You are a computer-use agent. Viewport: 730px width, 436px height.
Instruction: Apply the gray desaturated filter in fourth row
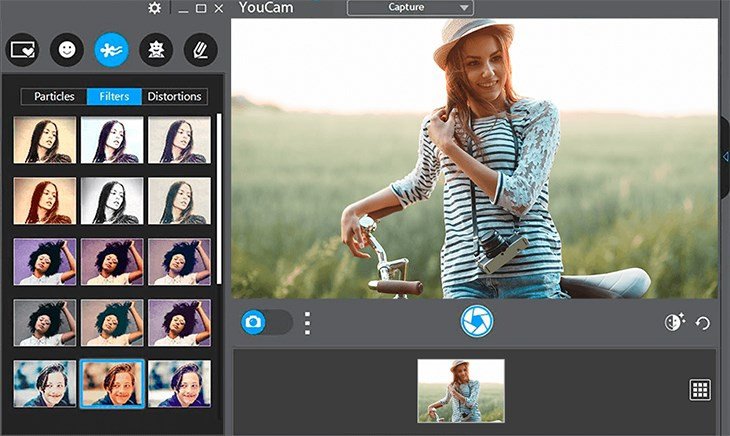pyautogui.click(x=45, y=323)
